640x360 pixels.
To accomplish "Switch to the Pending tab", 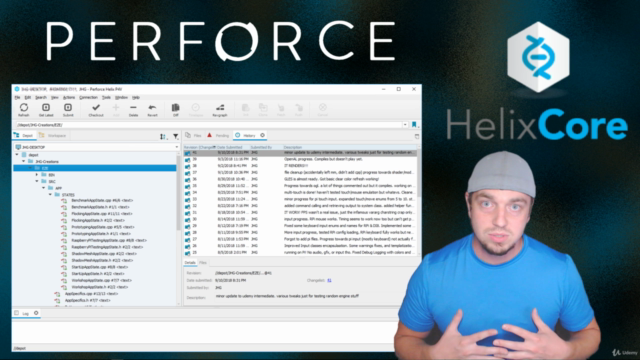I will (218, 135).
